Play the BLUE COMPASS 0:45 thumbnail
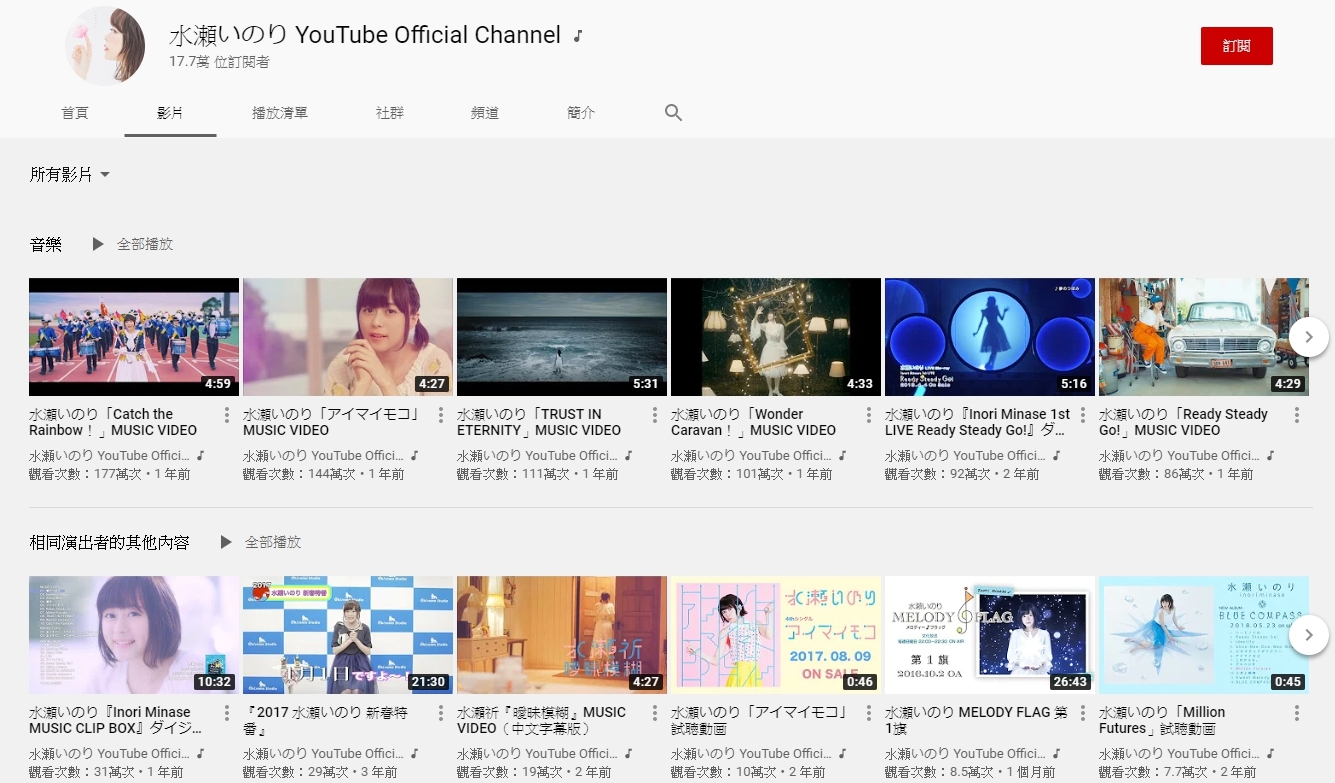Screen dimensions: 1335x783 tap(1204, 635)
